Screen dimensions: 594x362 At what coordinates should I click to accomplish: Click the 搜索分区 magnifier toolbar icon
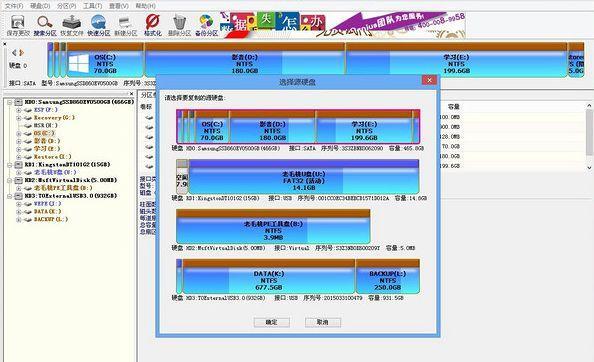(45, 22)
